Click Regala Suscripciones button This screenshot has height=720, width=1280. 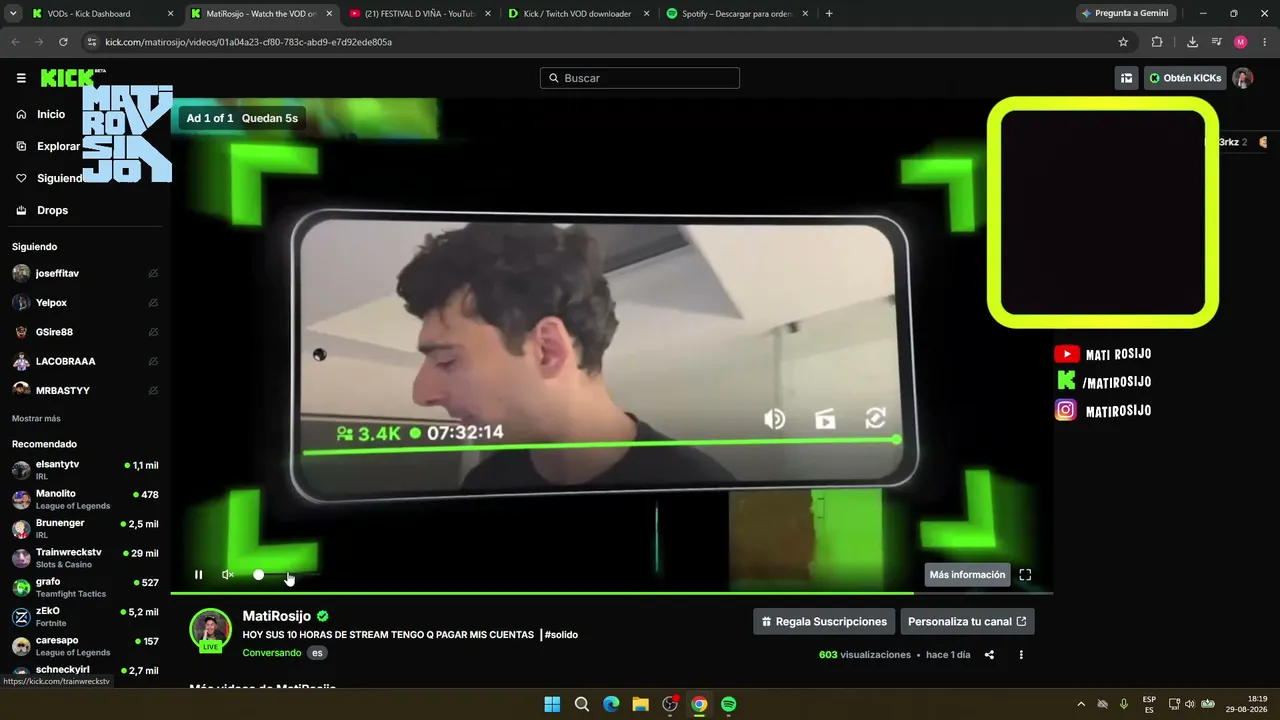tap(824, 621)
